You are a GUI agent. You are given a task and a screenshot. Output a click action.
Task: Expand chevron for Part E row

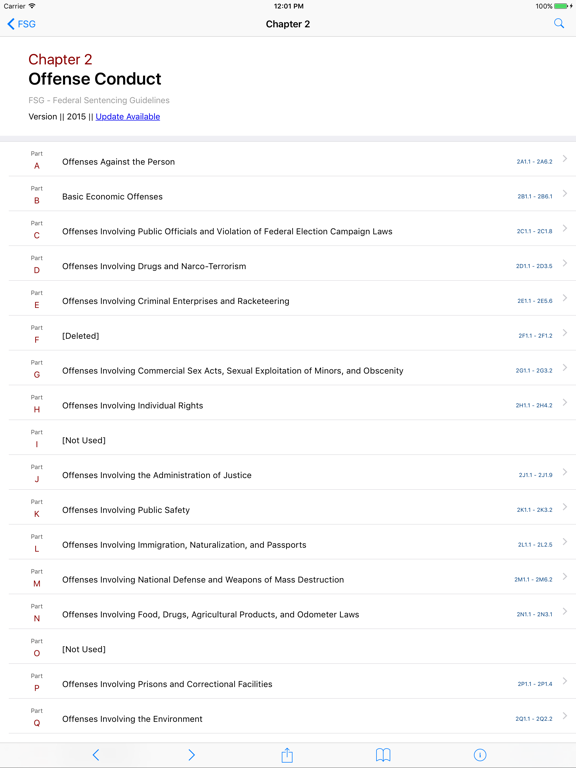click(x=565, y=297)
